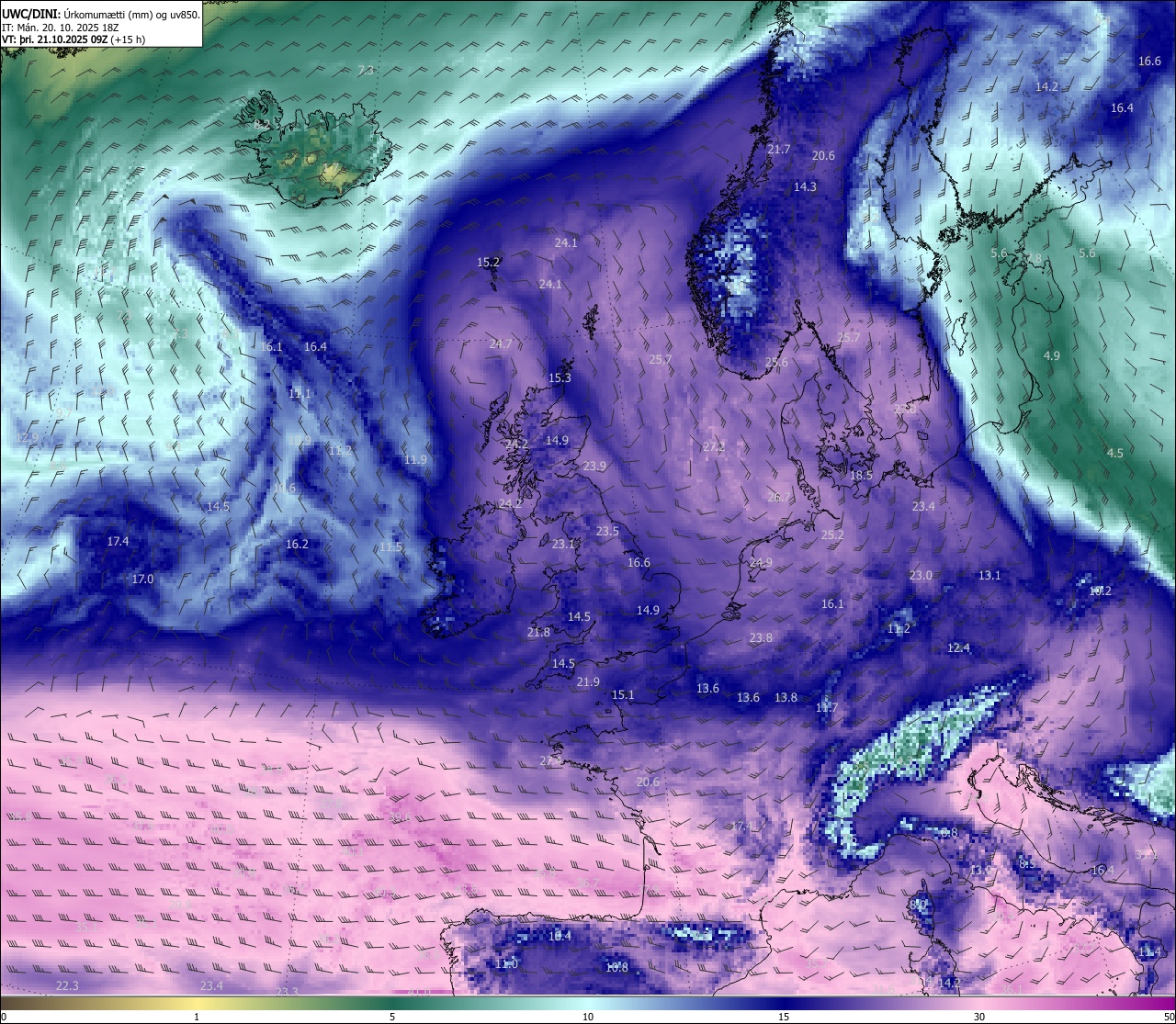The height and width of the screenshot is (1024, 1176).
Task: Click the 27.2 value over the North Sea
Action: tap(714, 446)
